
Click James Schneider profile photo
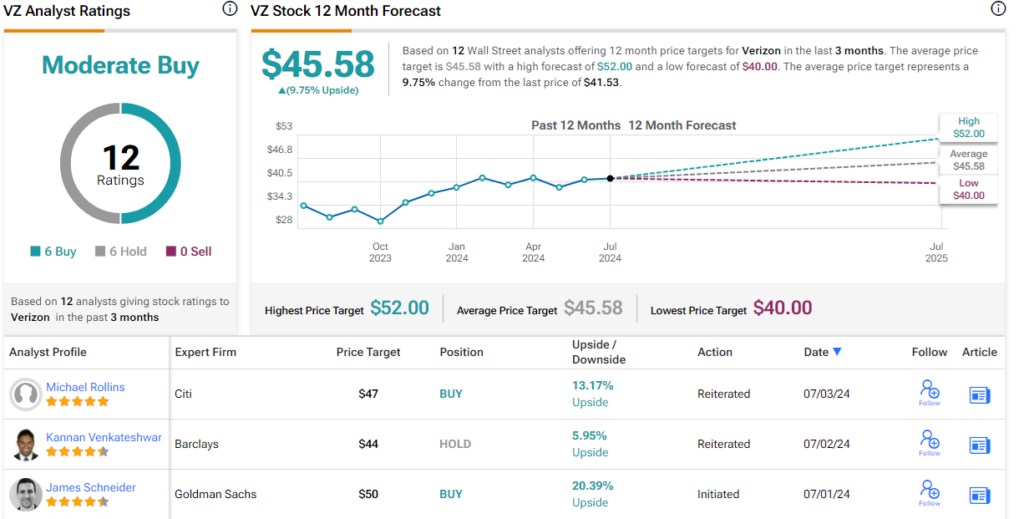tap(25, 494)
